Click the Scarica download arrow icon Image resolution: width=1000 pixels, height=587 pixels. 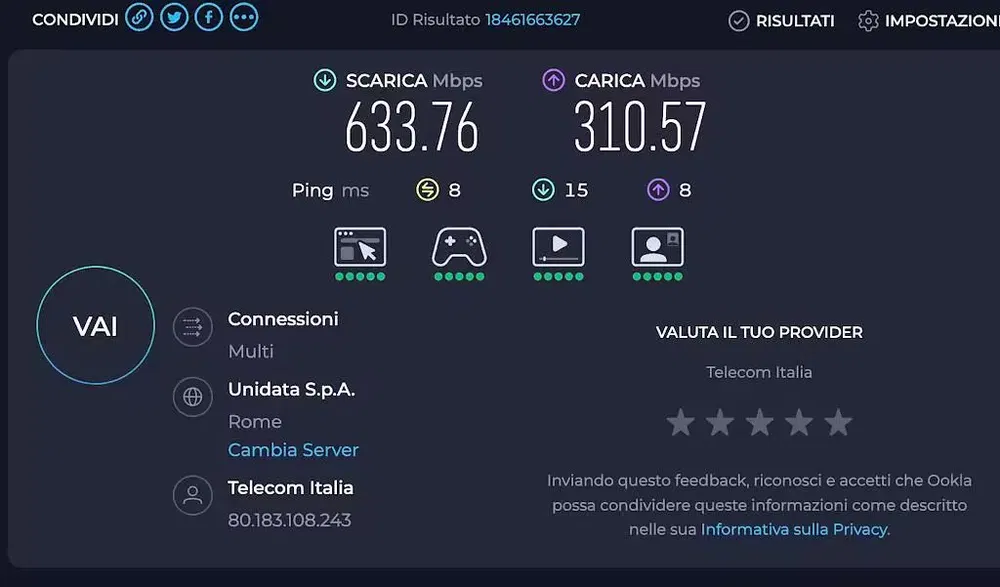coord(324,80)
